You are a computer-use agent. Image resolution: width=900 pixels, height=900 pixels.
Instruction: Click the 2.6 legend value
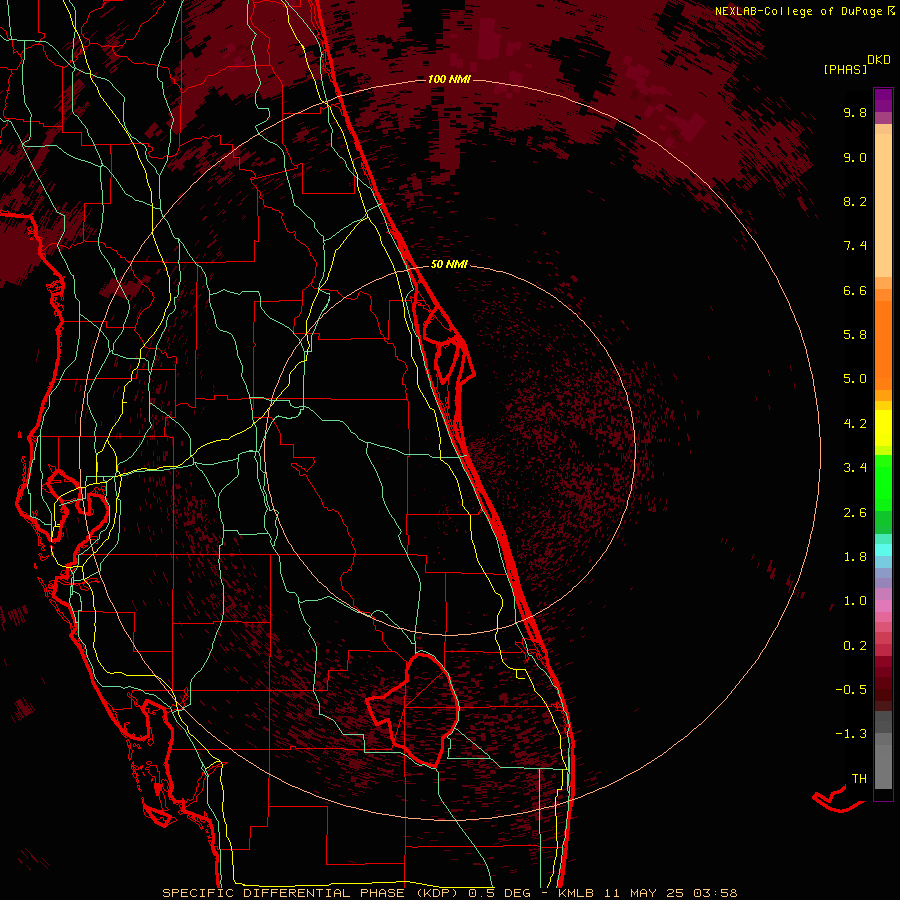855,513
